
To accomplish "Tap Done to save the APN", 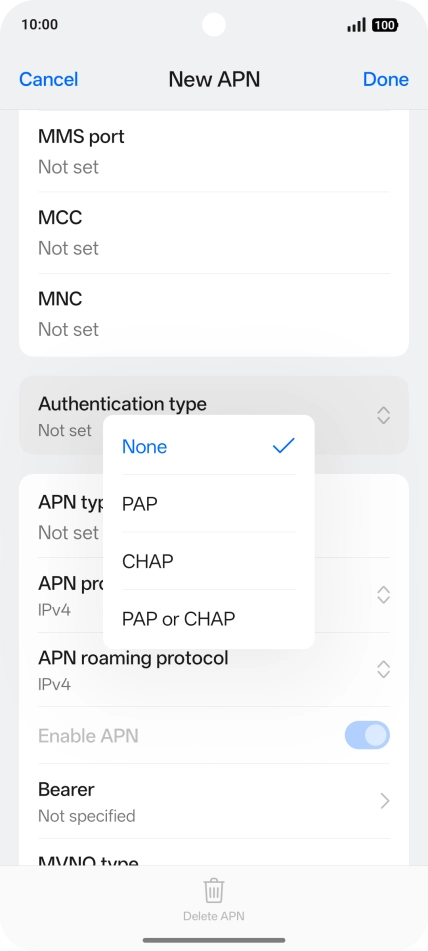I will pyautogui.click(x=386, y=79).
